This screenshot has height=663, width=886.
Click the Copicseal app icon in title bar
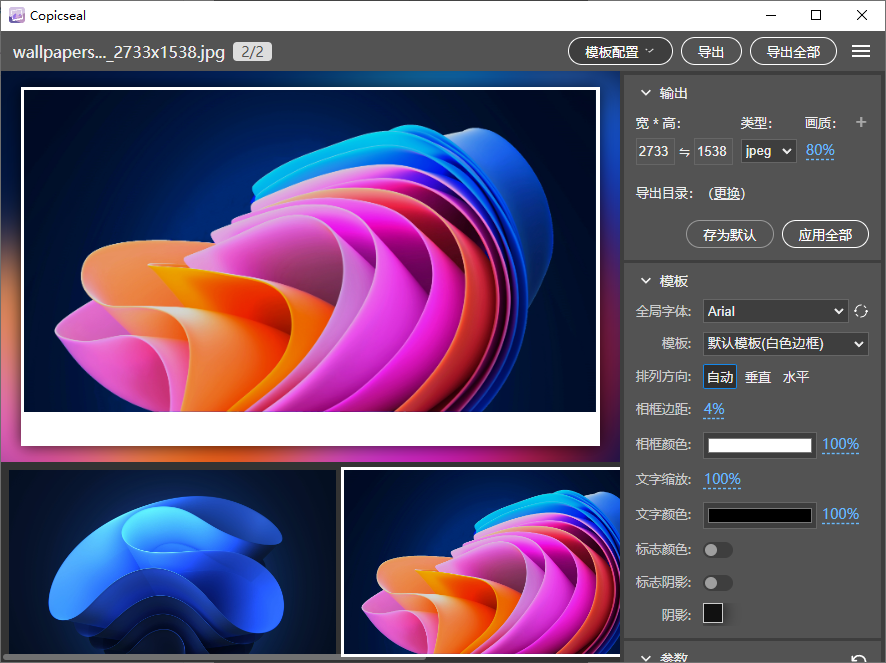click(16, 15)
